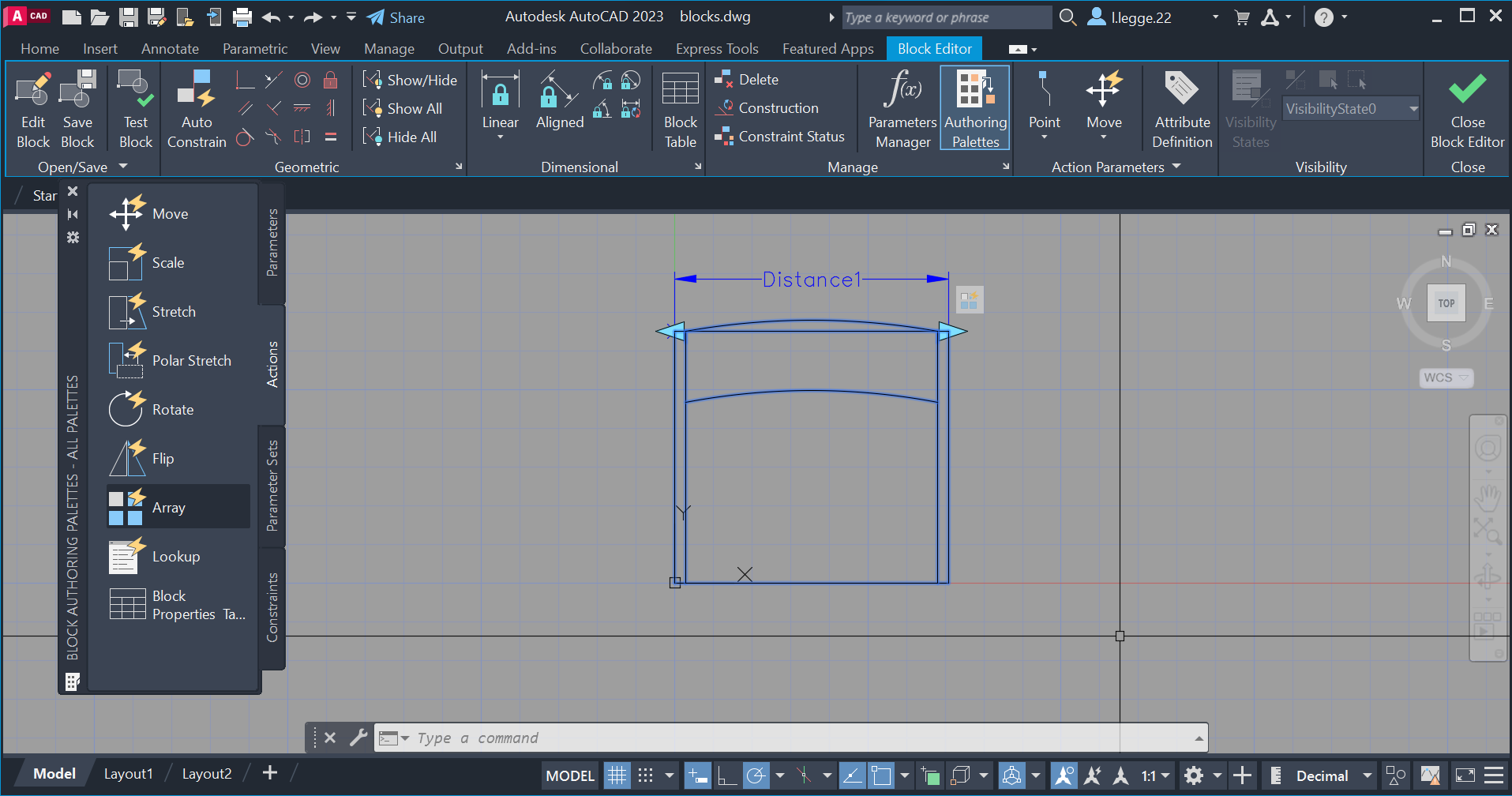Click the Delete constraints button
The width and height of the screenshot is (1512, 796).
pyautogui.click(x=746, y=79)
